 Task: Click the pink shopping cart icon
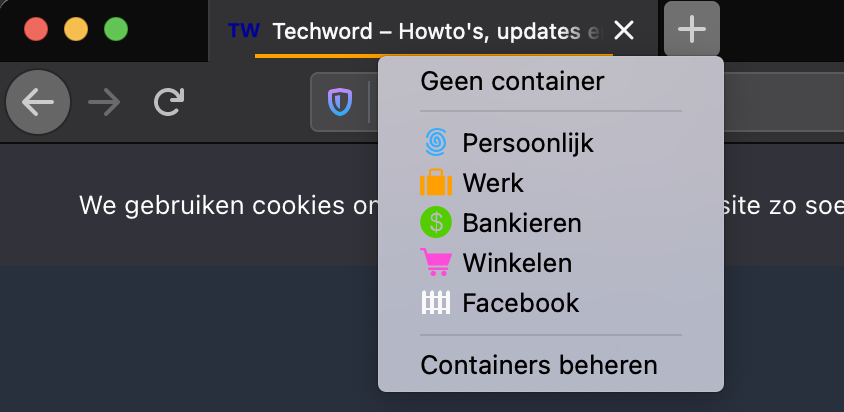[x=435, y=262]
